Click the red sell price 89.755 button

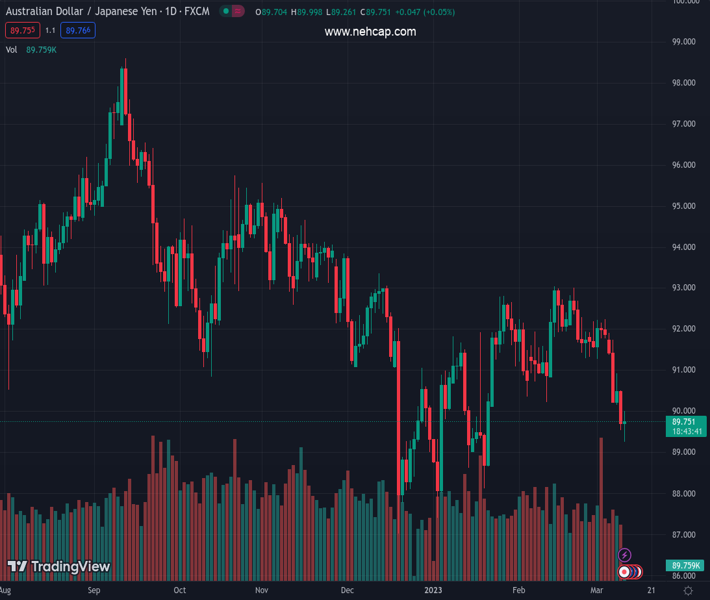(x=22, y=31)
